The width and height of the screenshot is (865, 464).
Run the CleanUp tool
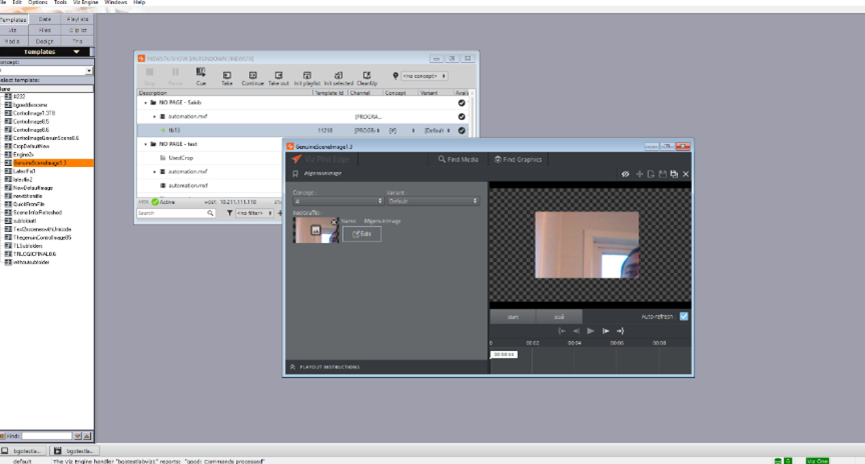(366, 76)
